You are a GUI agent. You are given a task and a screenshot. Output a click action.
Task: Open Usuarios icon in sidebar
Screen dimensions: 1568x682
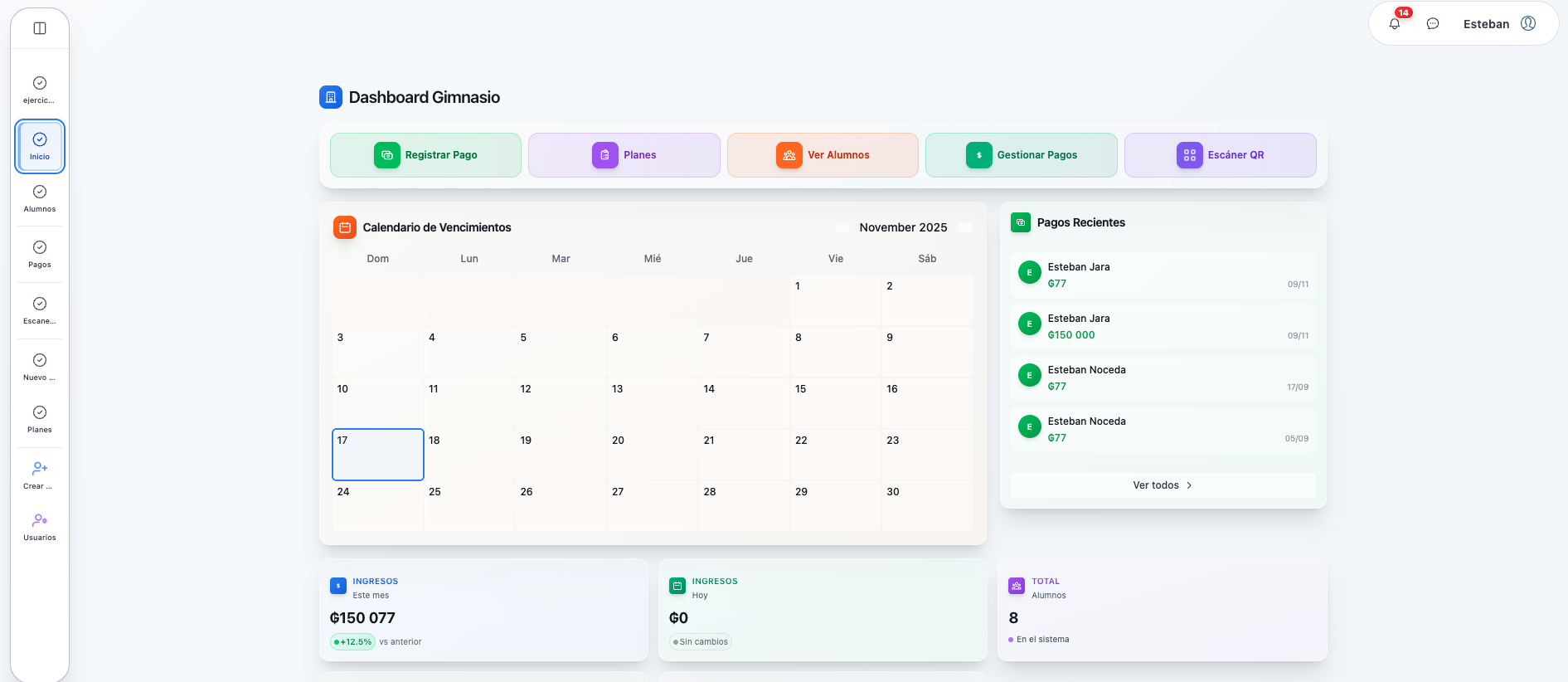[x=40, y=527]
